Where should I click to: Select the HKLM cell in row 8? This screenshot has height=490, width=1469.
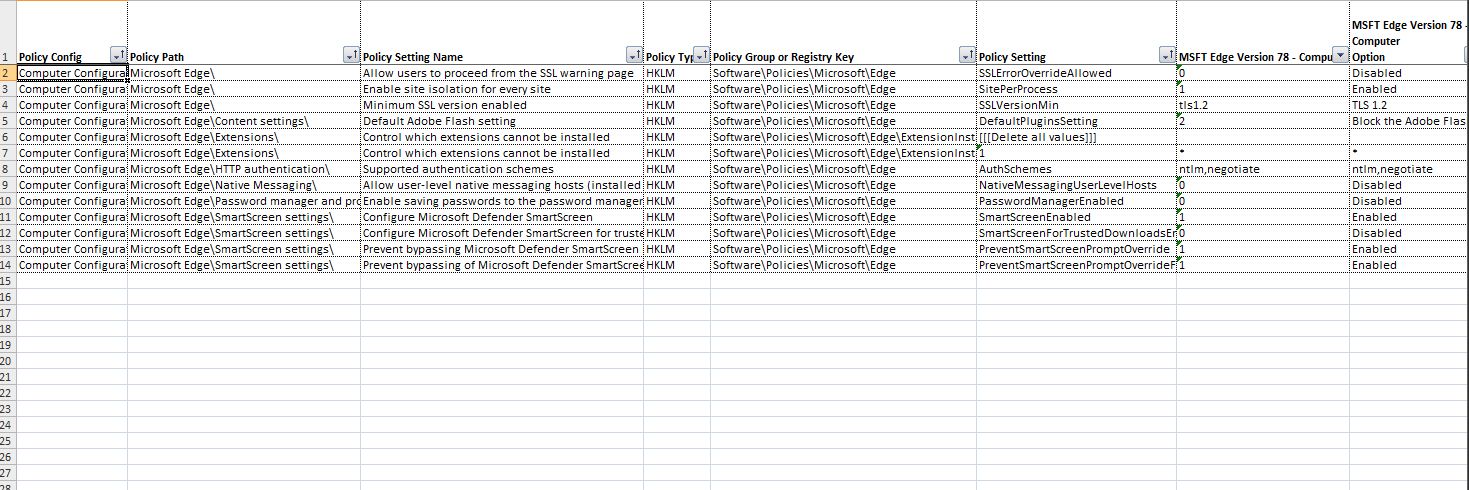[x=677, y=169]
